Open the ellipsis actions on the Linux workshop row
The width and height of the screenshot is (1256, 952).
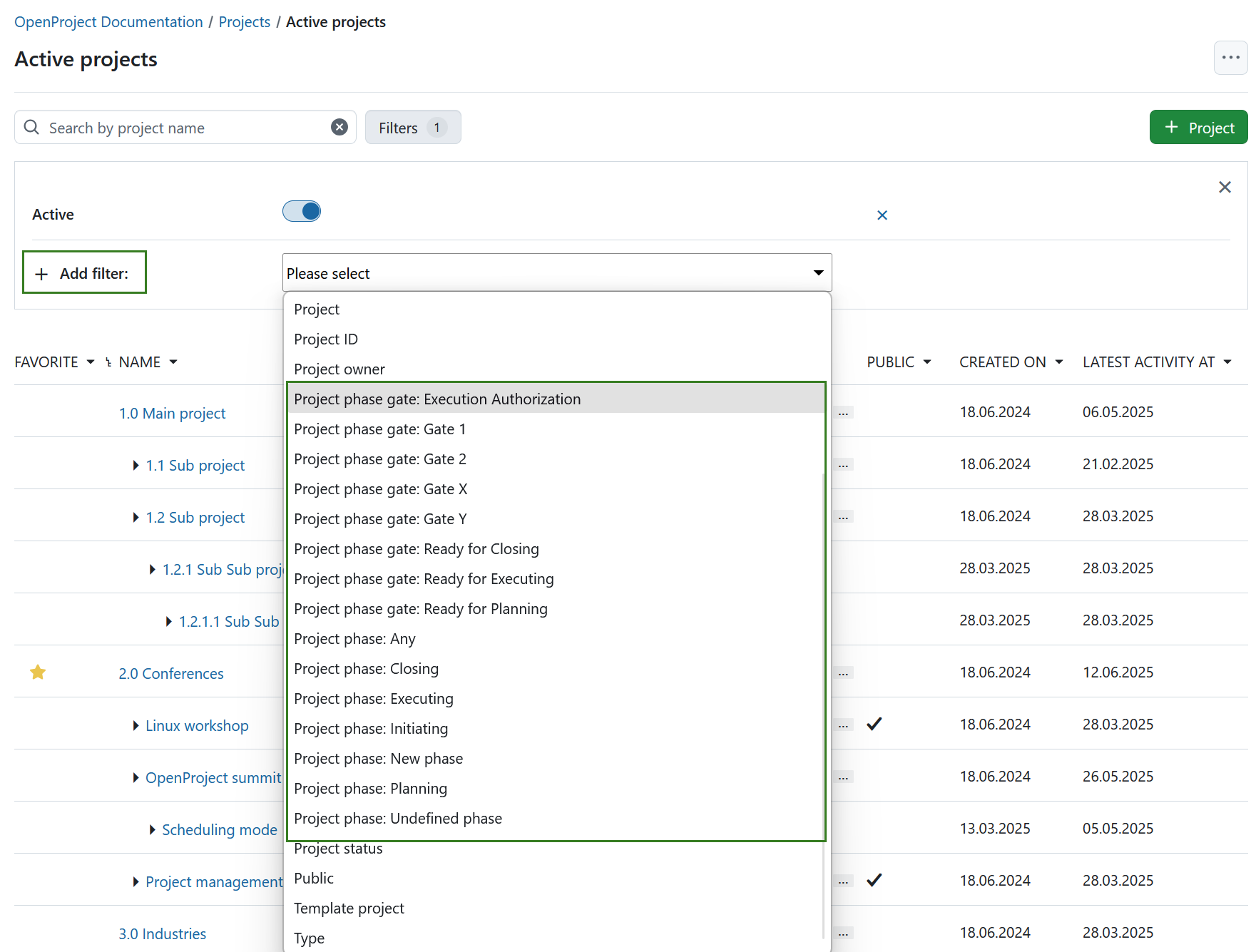click(843, 724)
